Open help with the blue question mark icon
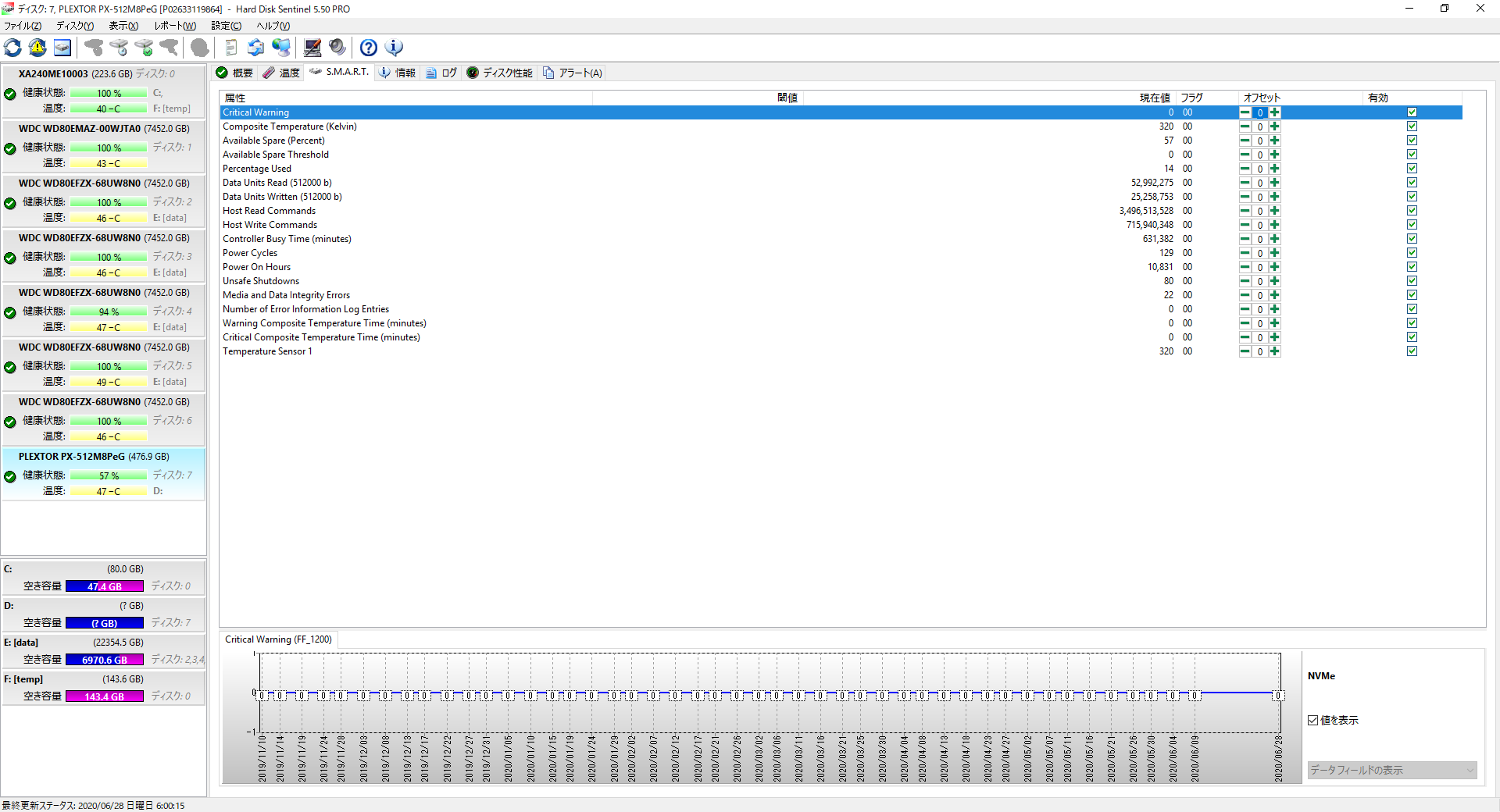Viewport: 1500px width, 812px height. (369, 48)
